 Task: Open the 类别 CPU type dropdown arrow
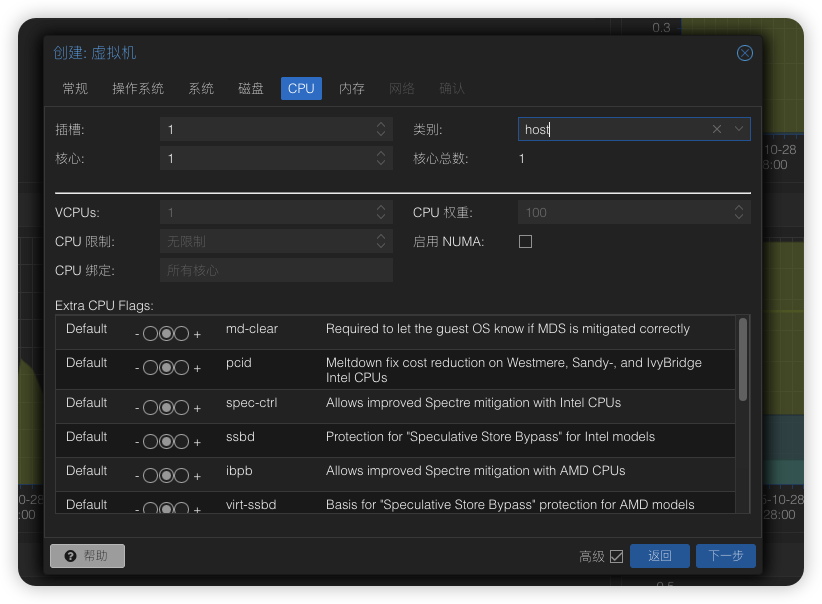tap(739, 129)
